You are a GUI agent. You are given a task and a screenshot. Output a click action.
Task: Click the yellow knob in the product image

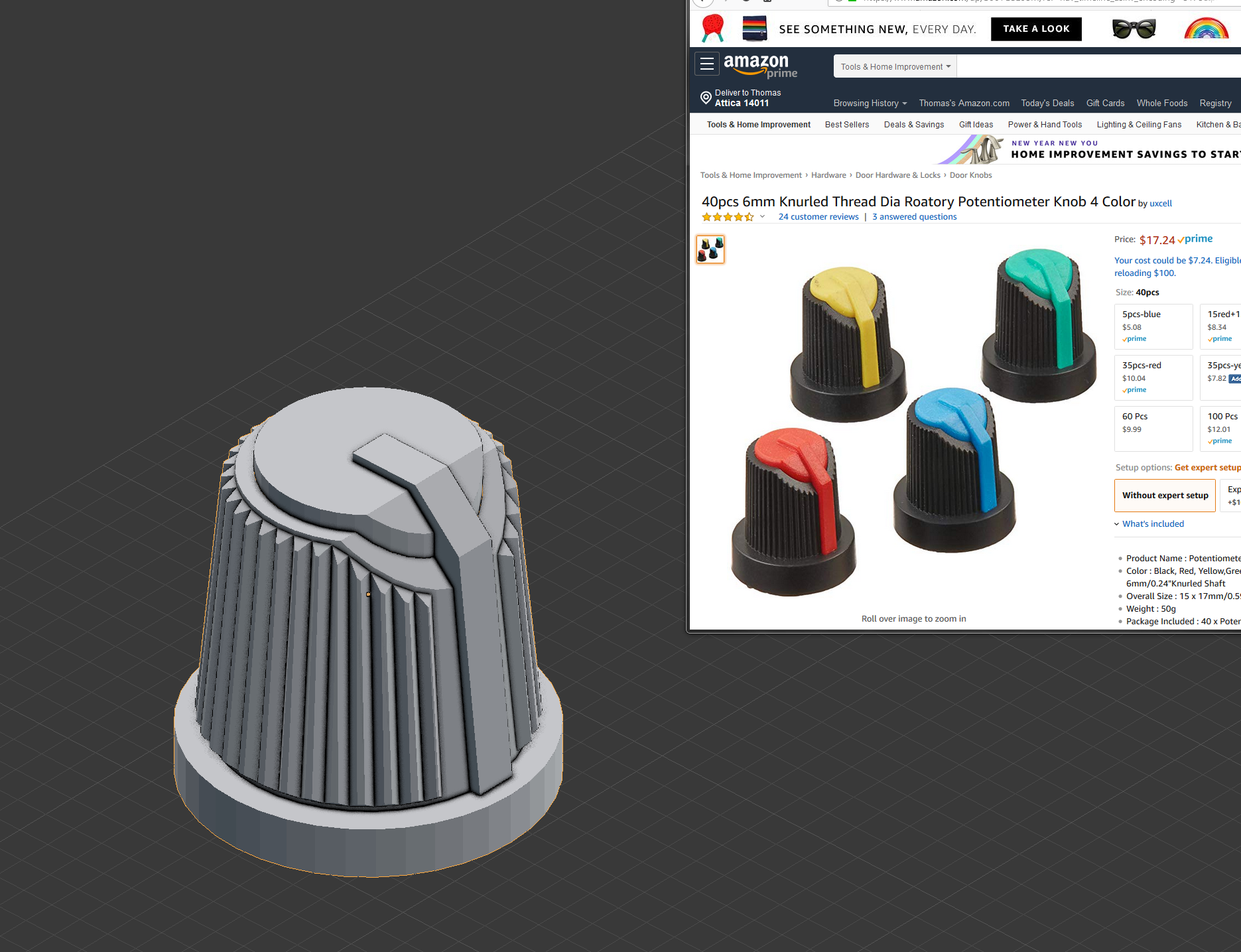tap(847, 344)
